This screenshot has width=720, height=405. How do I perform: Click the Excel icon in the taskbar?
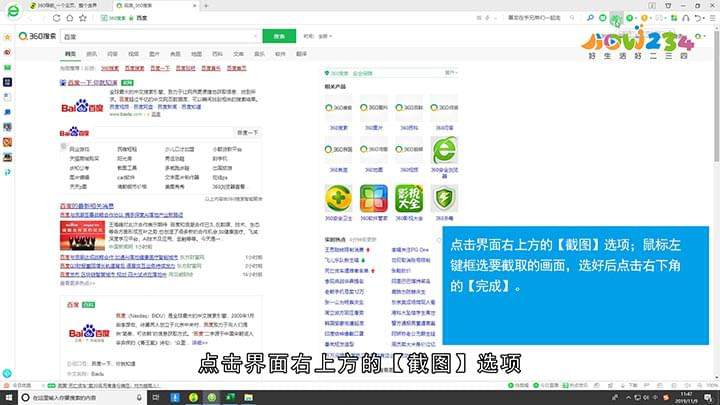pos(230,398)
